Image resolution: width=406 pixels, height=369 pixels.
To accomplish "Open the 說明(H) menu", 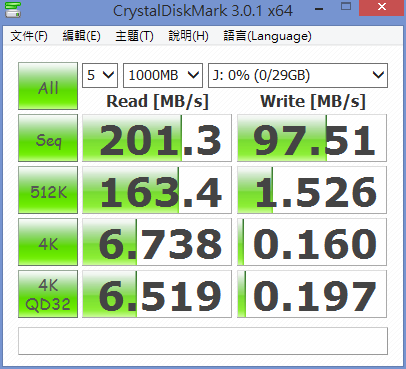I will click(189, 36).
